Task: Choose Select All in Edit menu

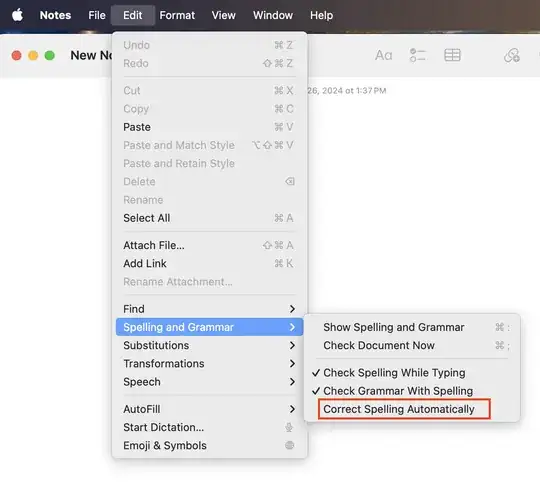Action: pos(209,218)
